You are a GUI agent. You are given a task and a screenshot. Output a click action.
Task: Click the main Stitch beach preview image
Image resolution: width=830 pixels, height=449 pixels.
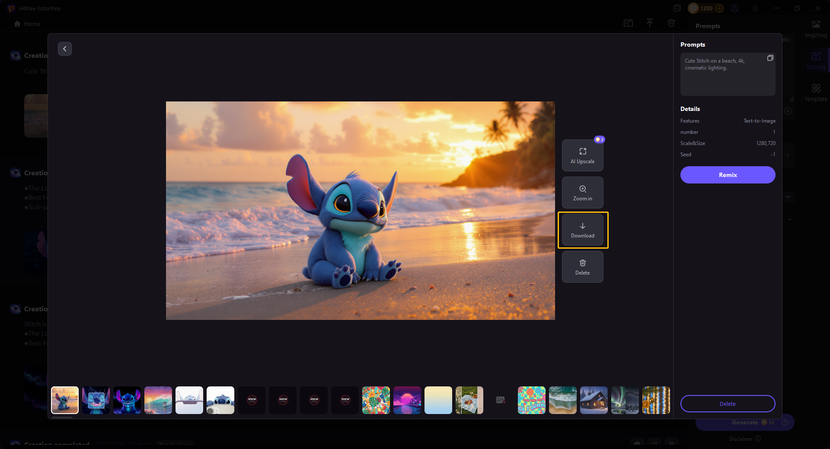(360, 210)
